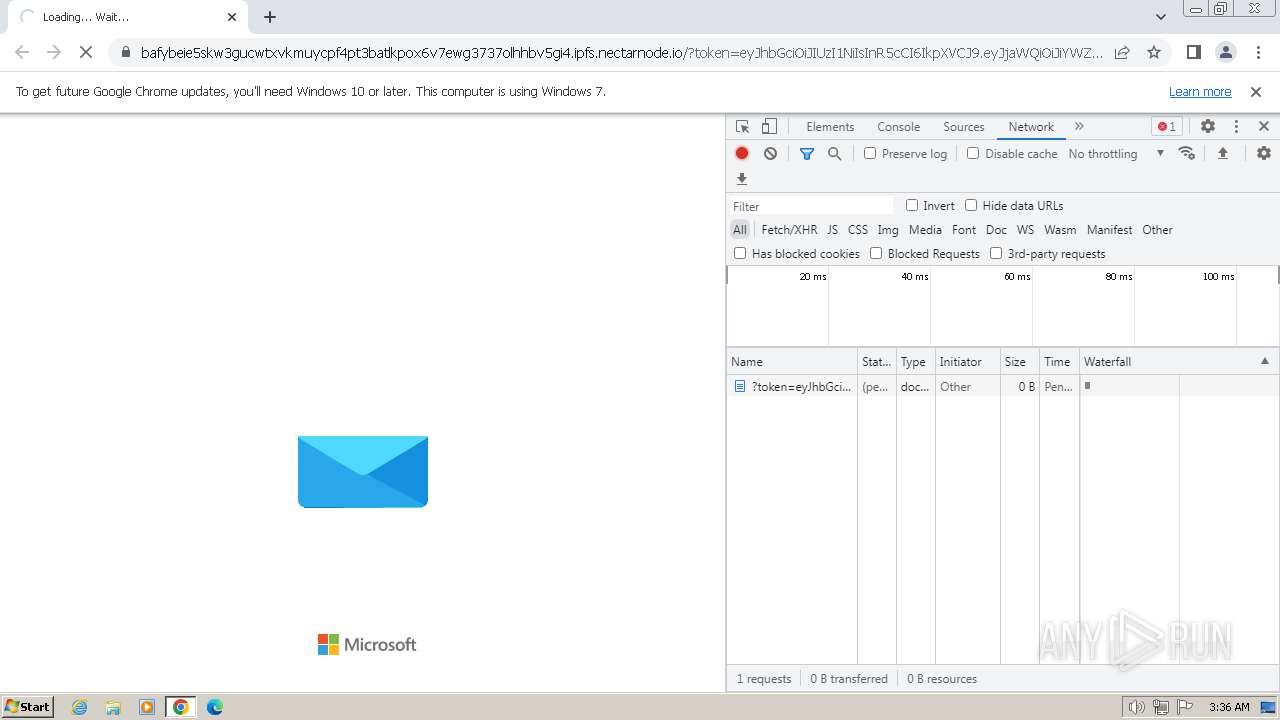Check 3rd-party requests

(x=996, y=253)
